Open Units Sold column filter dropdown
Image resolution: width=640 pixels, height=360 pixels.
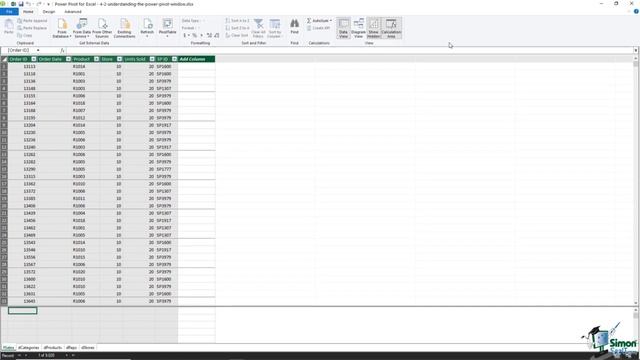(x=152, y=59)
